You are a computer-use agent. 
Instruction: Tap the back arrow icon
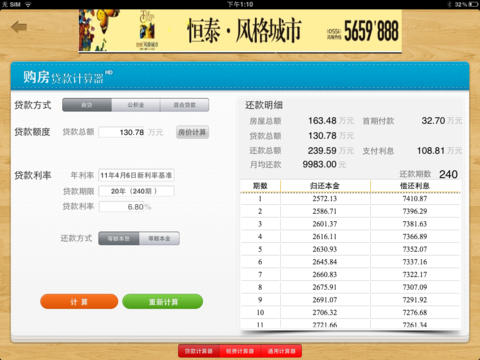point(19,27)
